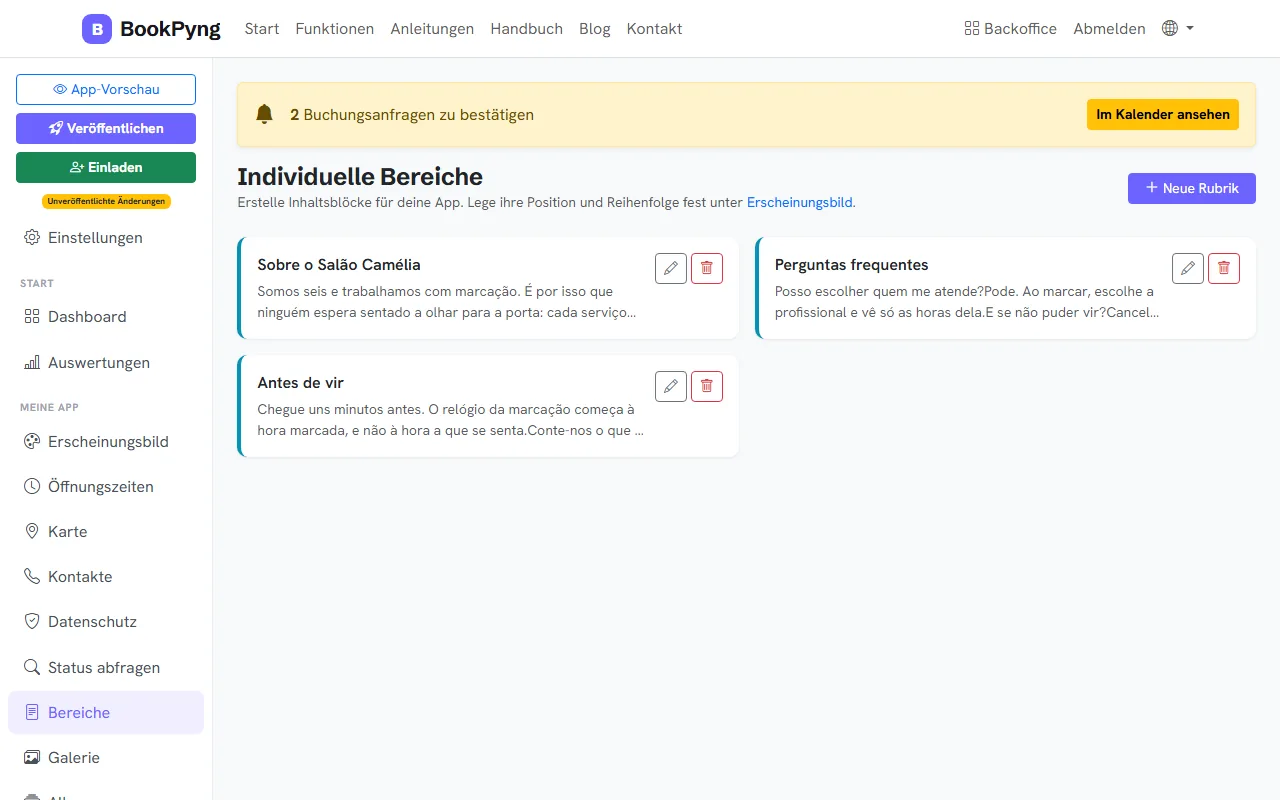Delete the Sobre o Salão Camélia section
Image resolution: width=1280 pixels, height=800 pixels.
click(707, 268)
